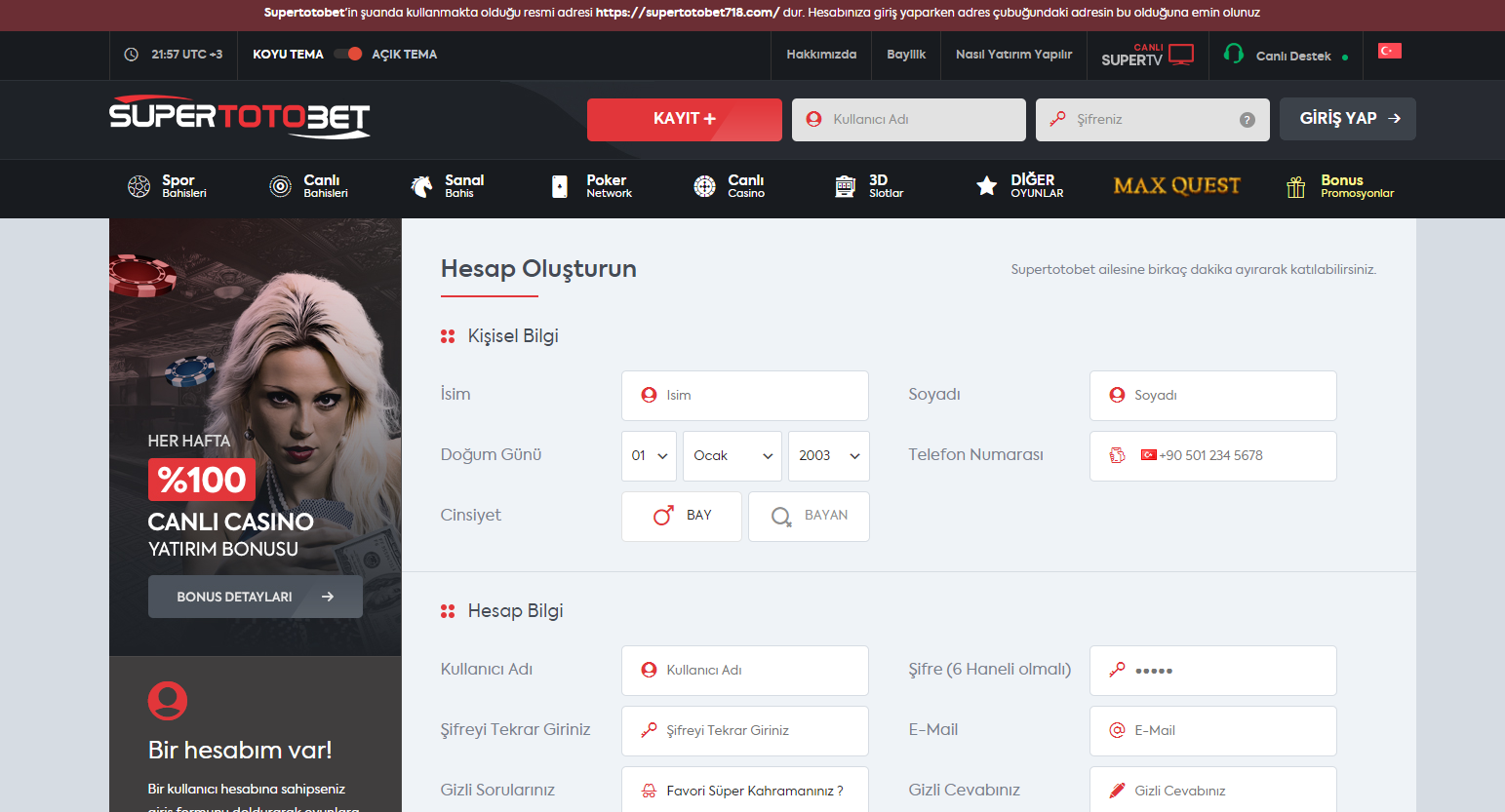Click the question mark password help icon
The width and height of the screenshot is (1505, 812).
[1247, 120]
